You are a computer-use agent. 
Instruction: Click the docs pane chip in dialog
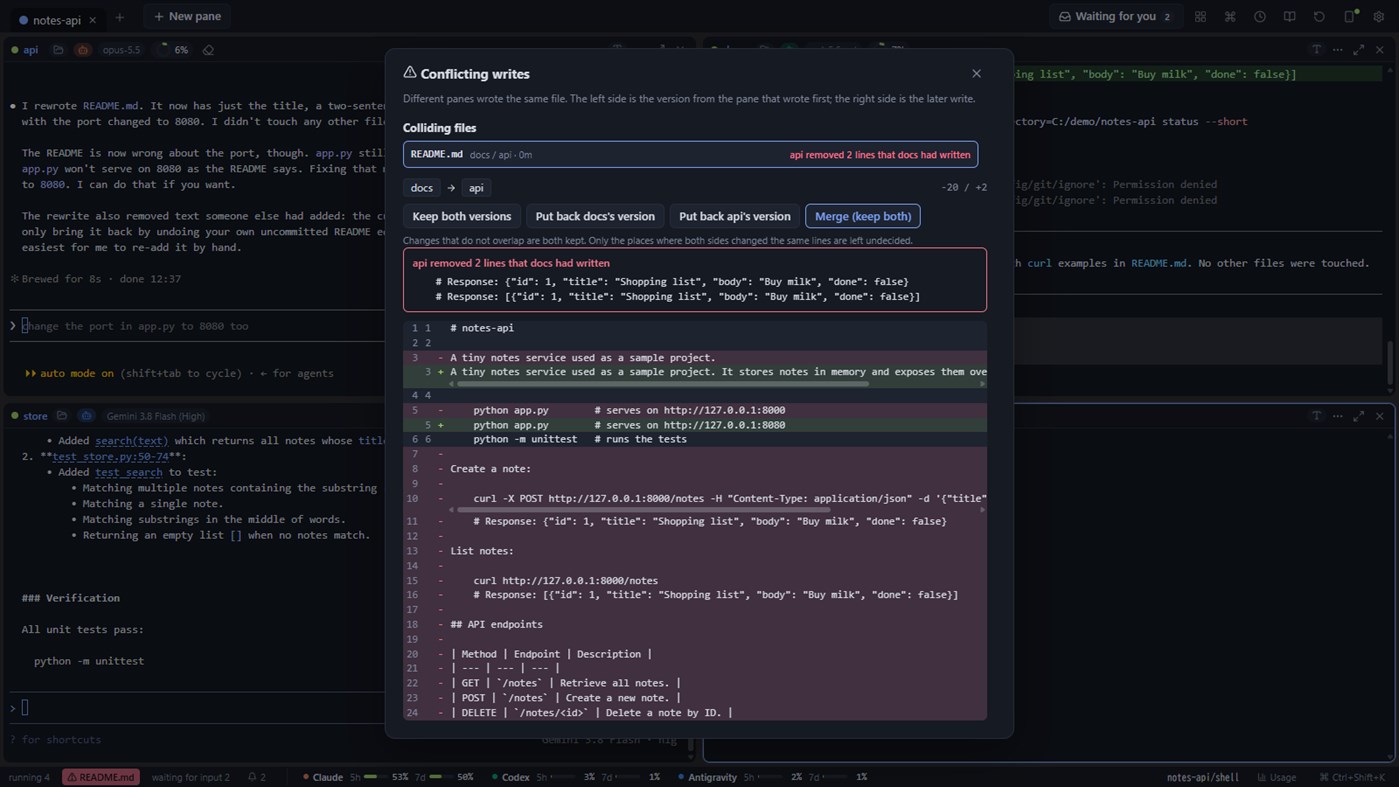coord(422,188)
